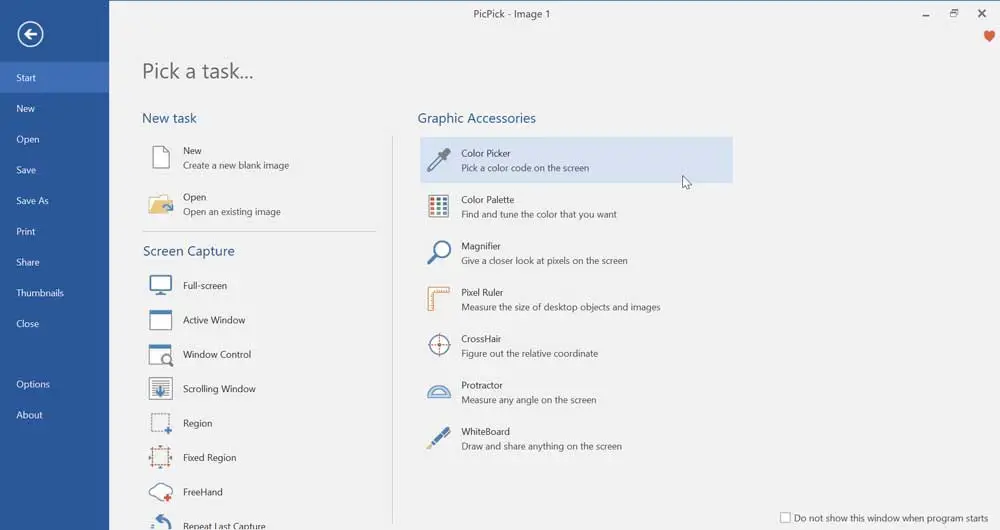Click Print in the sidebar menu

point(54,232)
